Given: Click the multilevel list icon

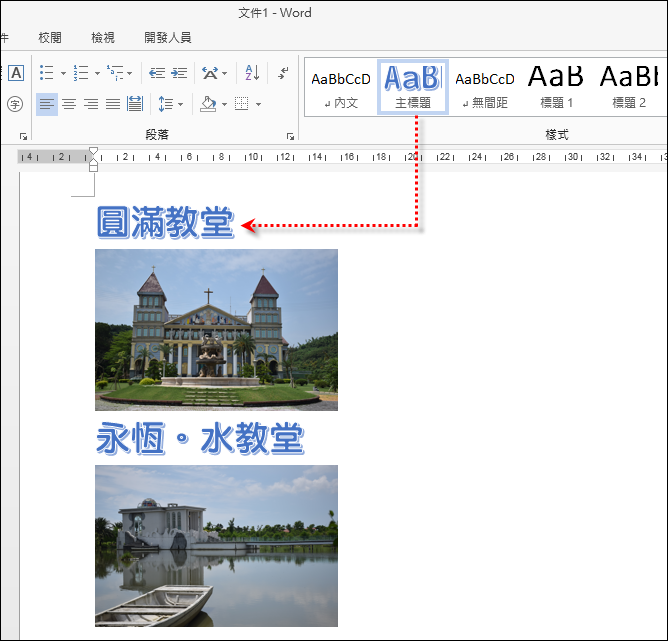Looking at the screenshot, I should [x=115, y=73].
